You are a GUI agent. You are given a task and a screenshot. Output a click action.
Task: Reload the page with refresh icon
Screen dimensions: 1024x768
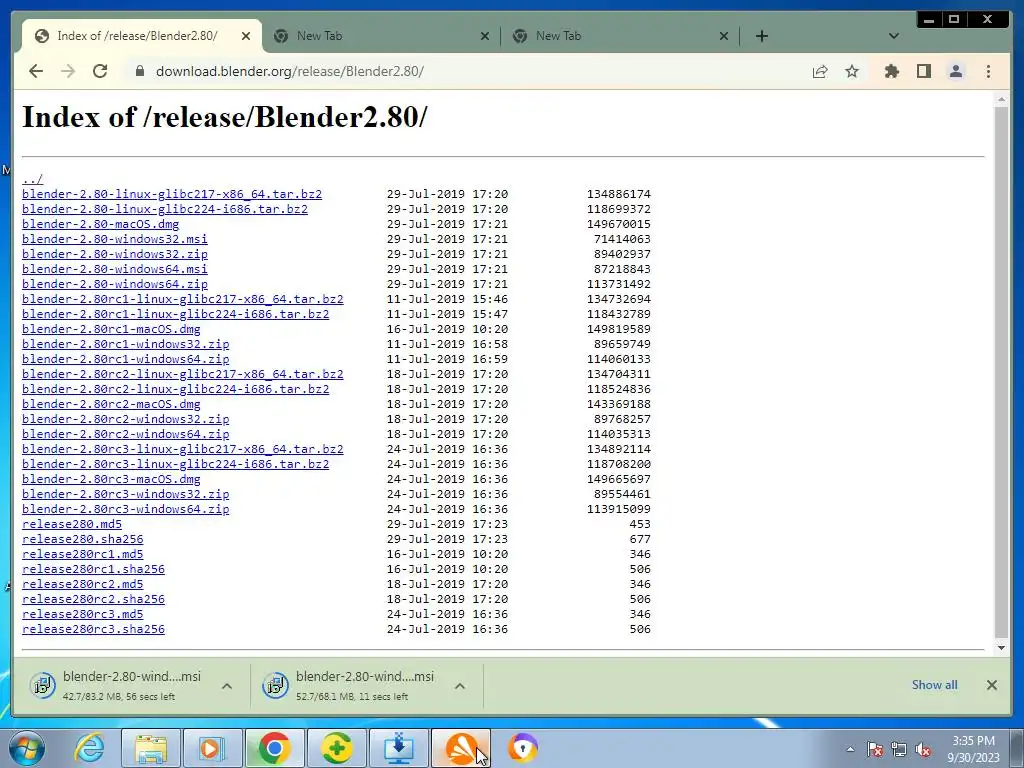point(100,71)
